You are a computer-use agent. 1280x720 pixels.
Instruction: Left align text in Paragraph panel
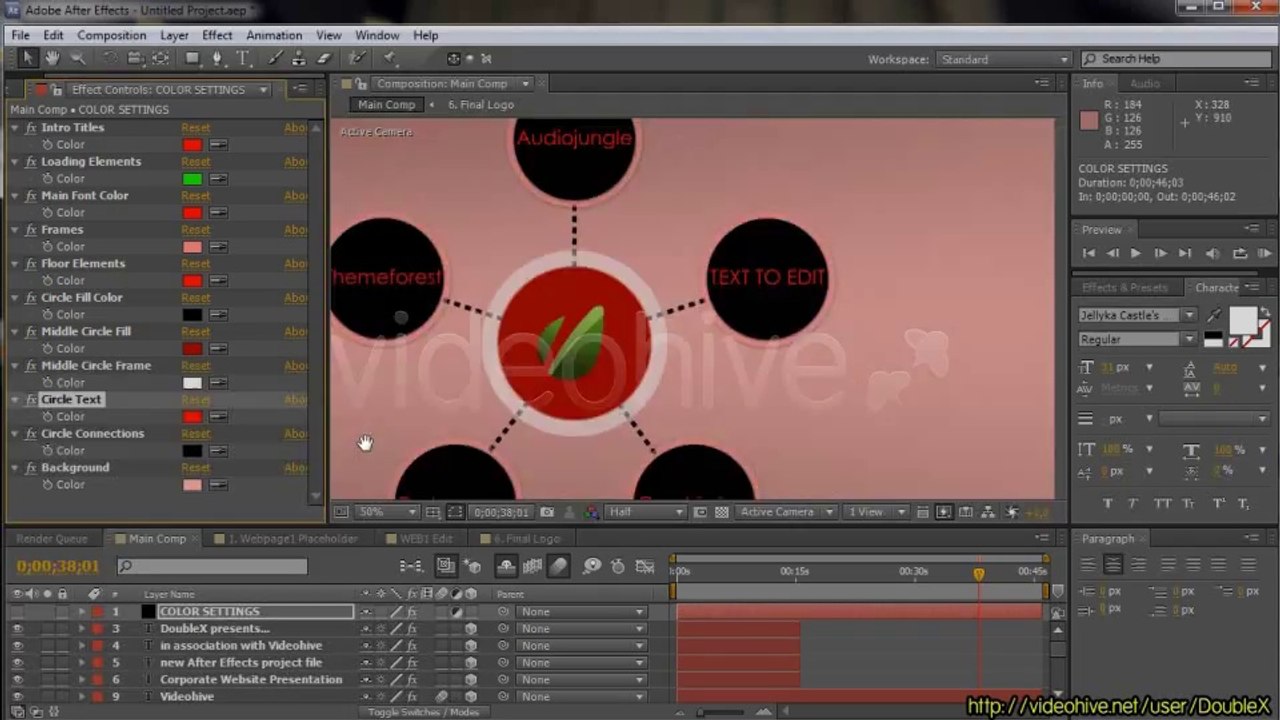click(1088, 565)
